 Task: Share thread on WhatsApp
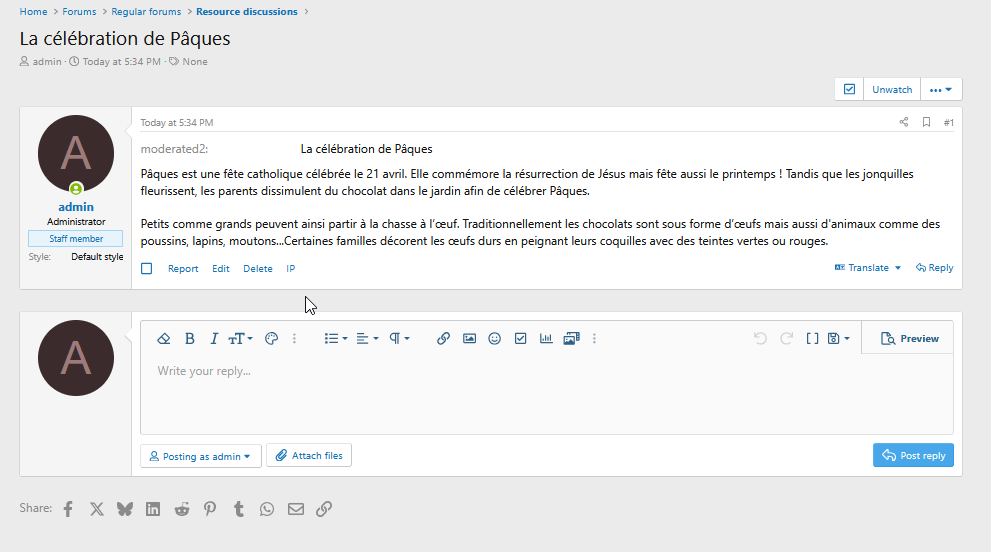(x=267, y=509)
